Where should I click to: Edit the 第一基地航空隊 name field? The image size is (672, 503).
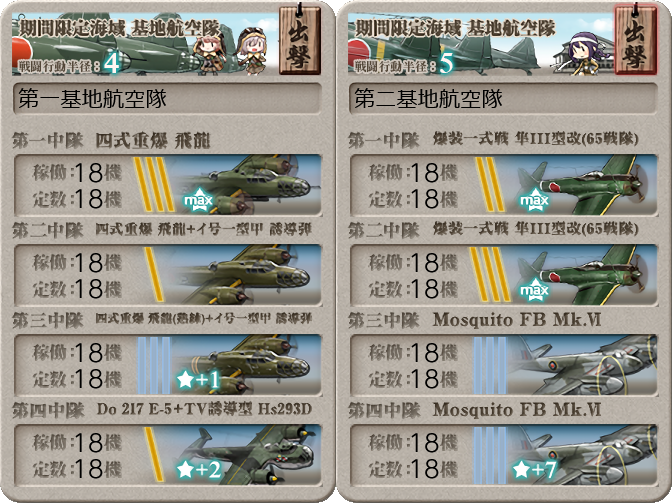(x=168, y=99)
